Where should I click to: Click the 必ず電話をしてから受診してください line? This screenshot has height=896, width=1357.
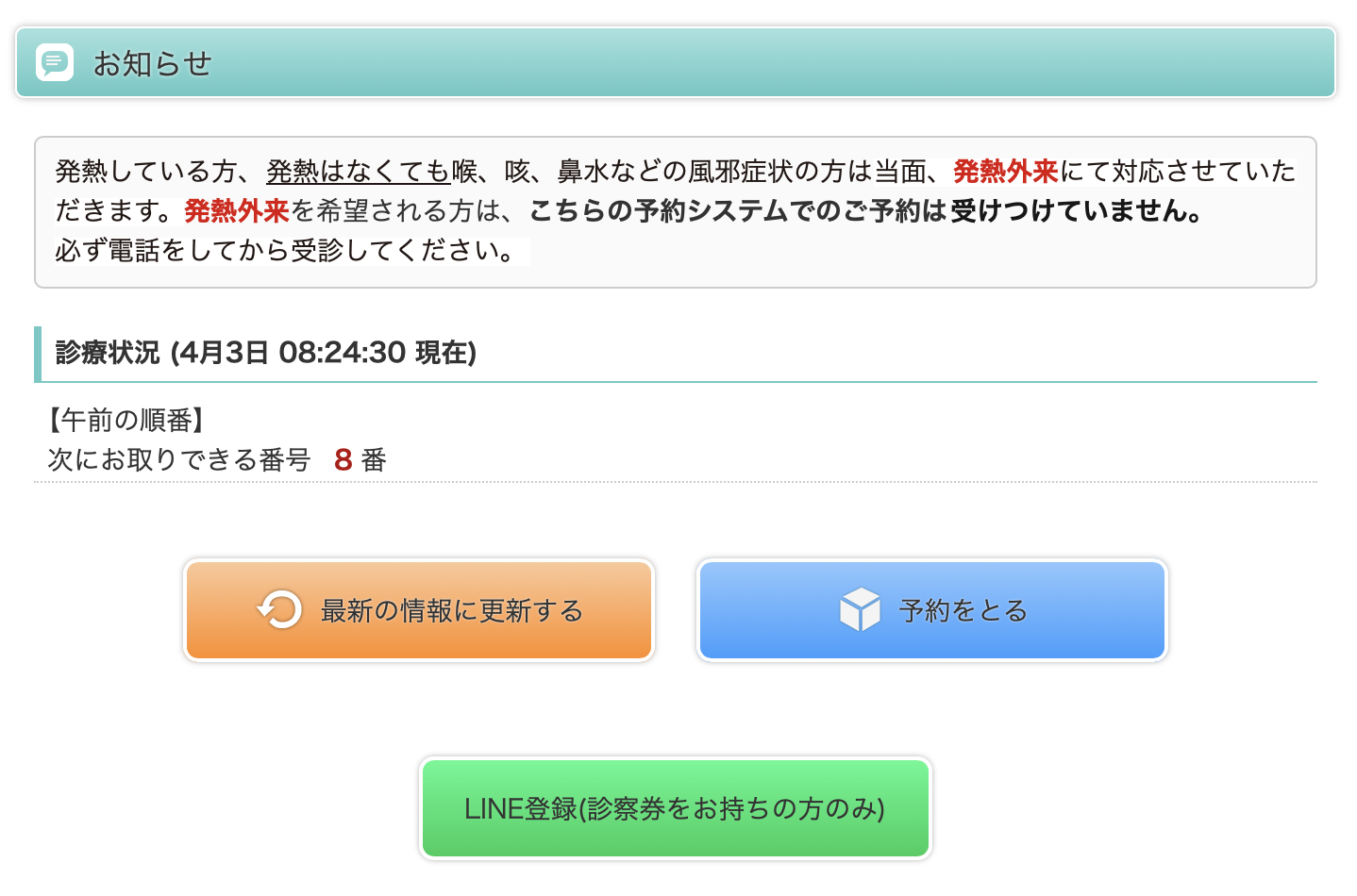[285, 251]
